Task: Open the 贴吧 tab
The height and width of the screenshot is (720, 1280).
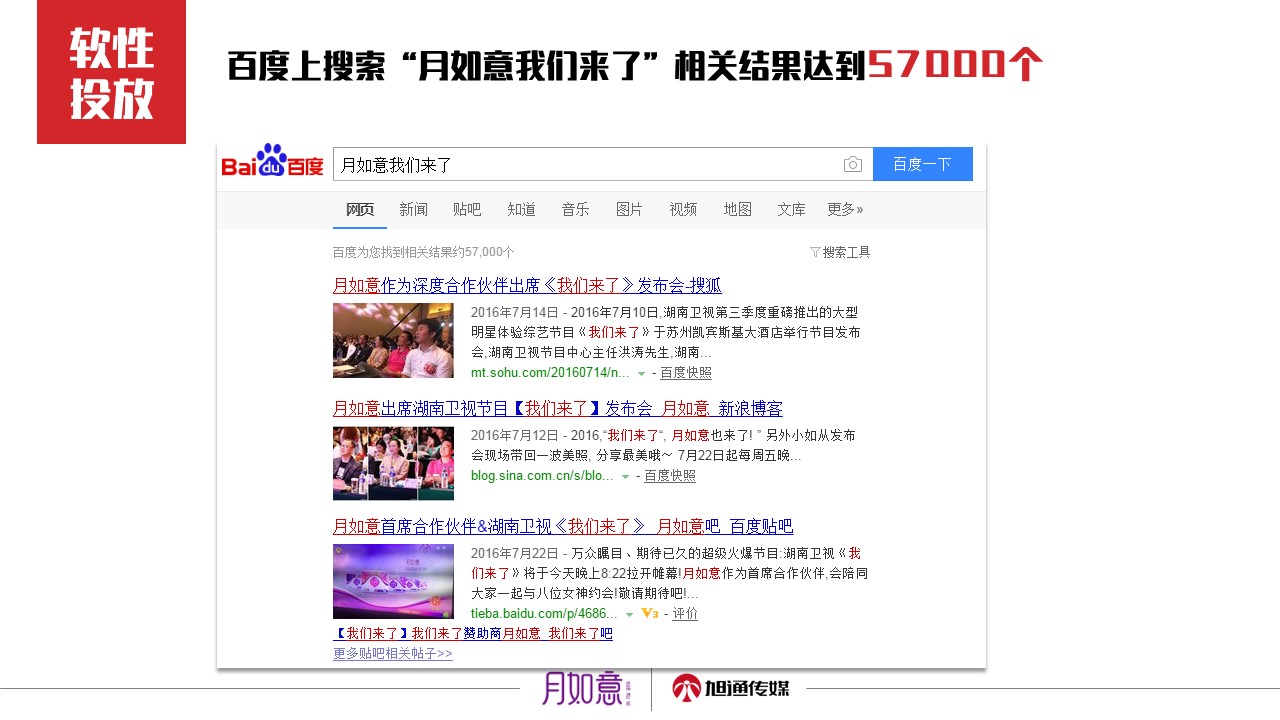Action: 467,209
